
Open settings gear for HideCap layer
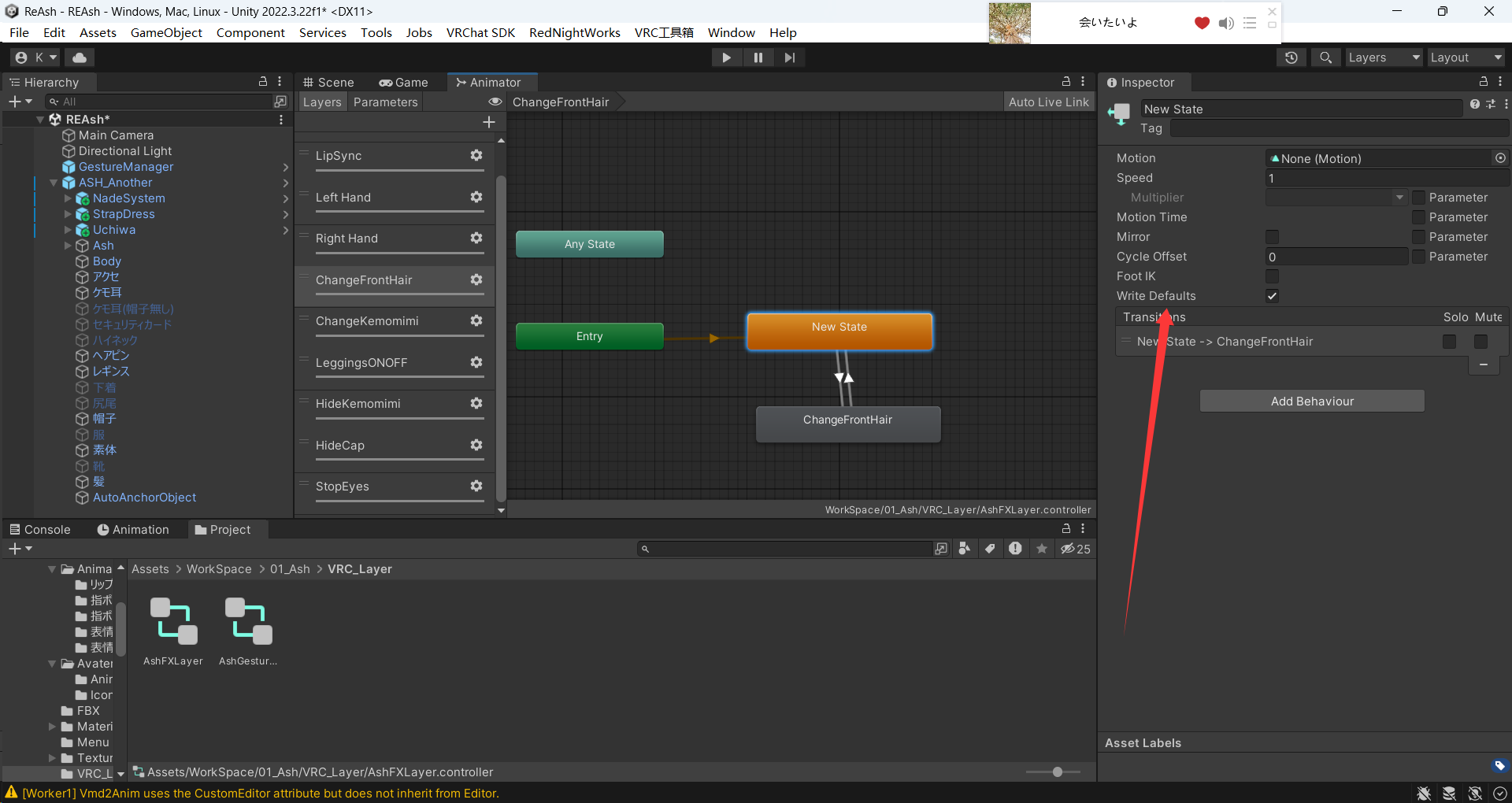(x=476, y=445)
